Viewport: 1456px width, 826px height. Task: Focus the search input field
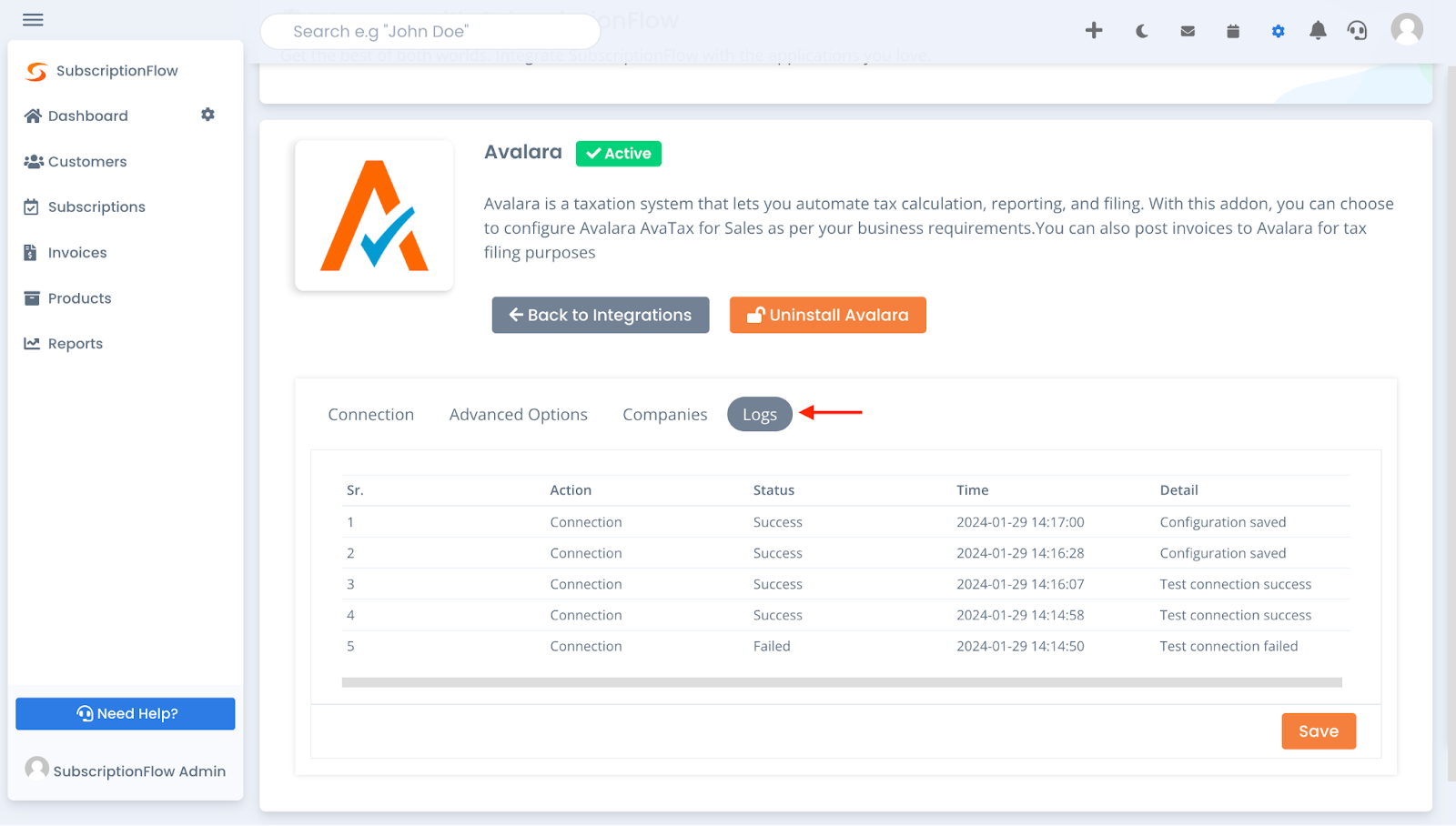click(430, 31)
